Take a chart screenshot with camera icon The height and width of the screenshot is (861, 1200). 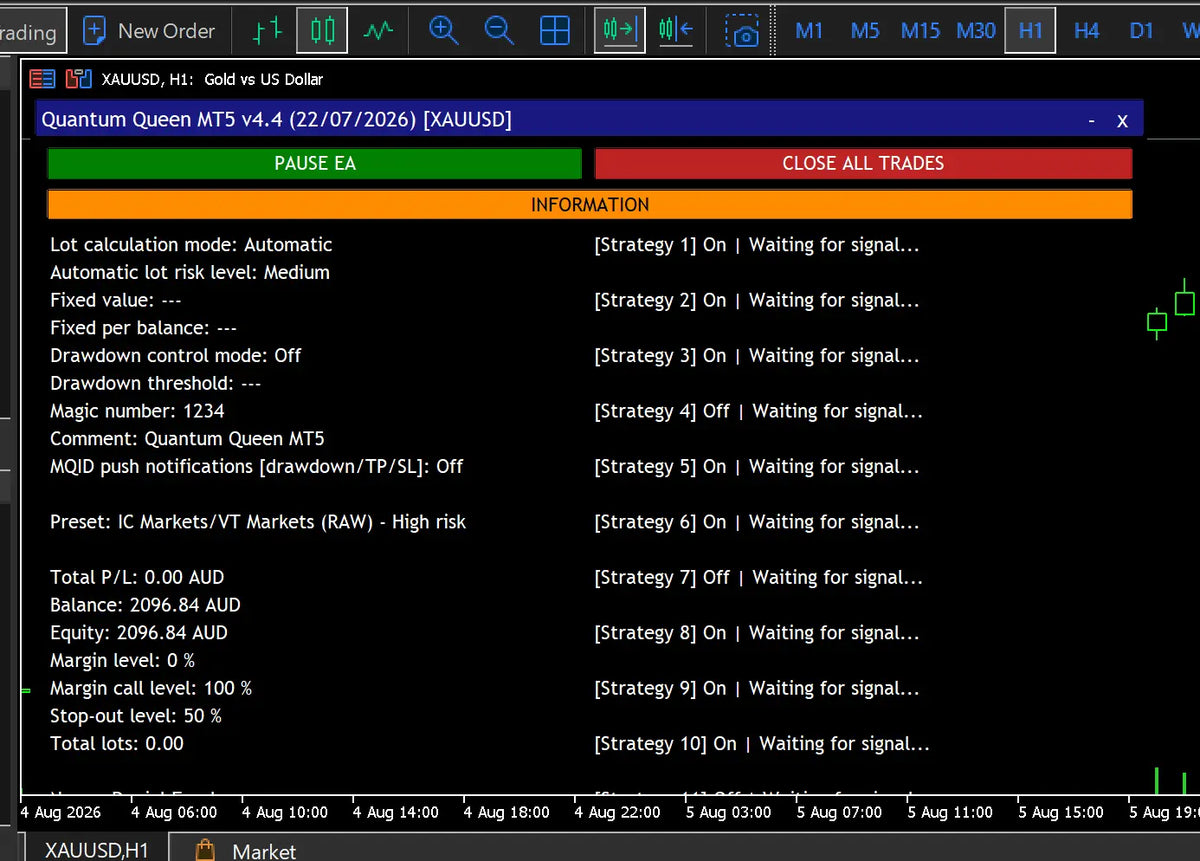742,31
